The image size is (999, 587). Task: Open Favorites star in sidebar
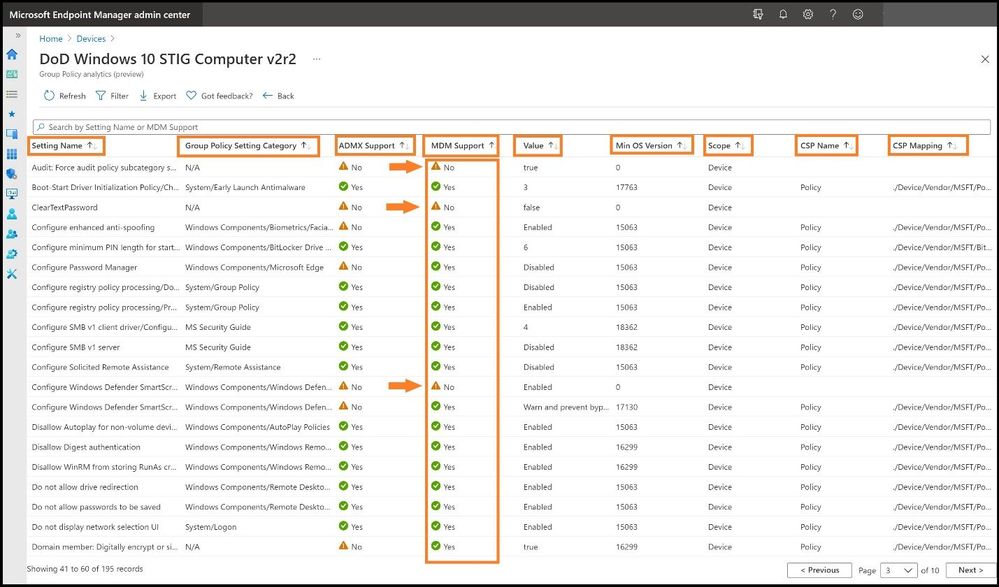tap(11, 114)
